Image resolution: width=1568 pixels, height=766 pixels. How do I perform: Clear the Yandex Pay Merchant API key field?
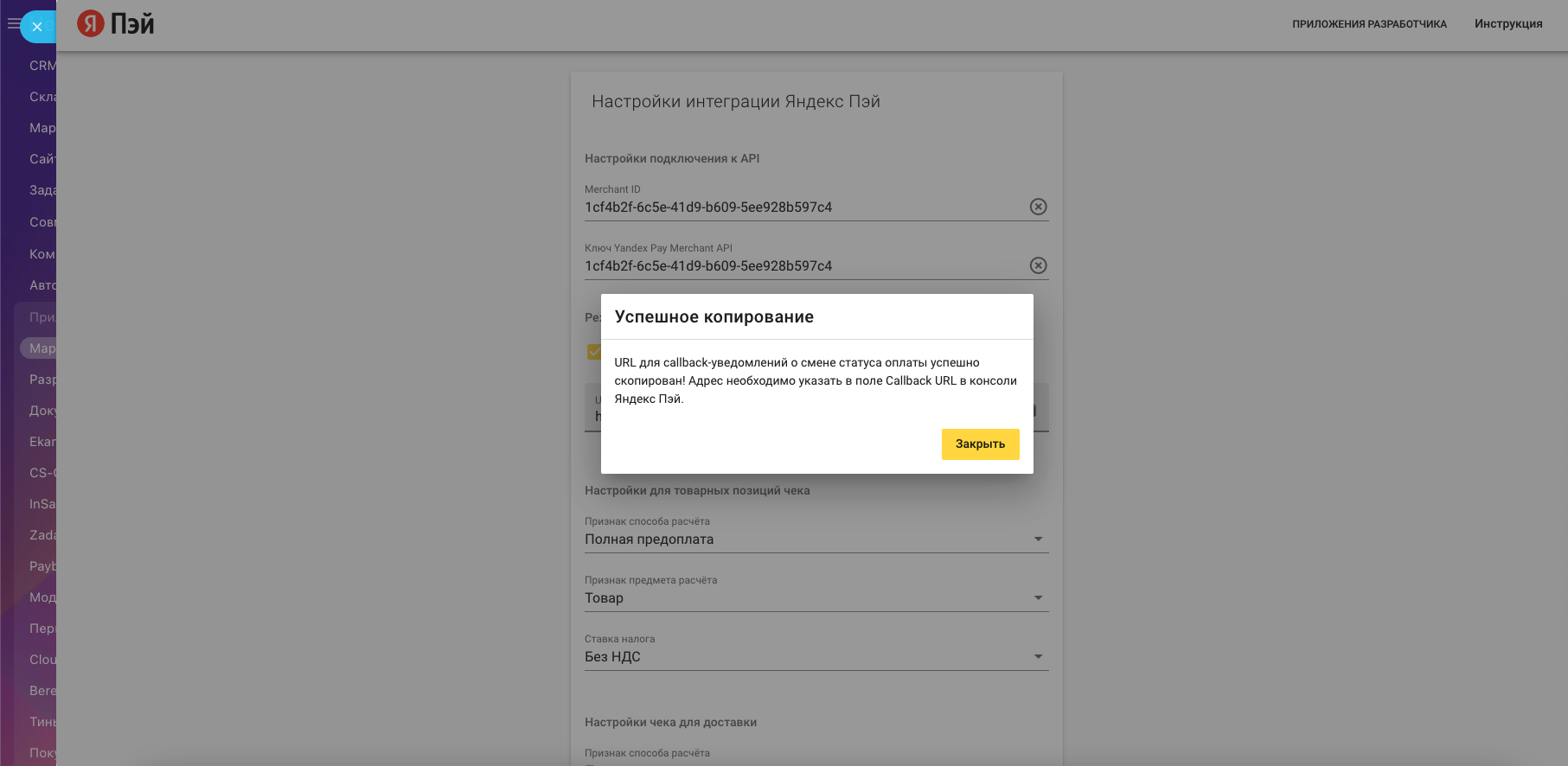coord(1038,265)
